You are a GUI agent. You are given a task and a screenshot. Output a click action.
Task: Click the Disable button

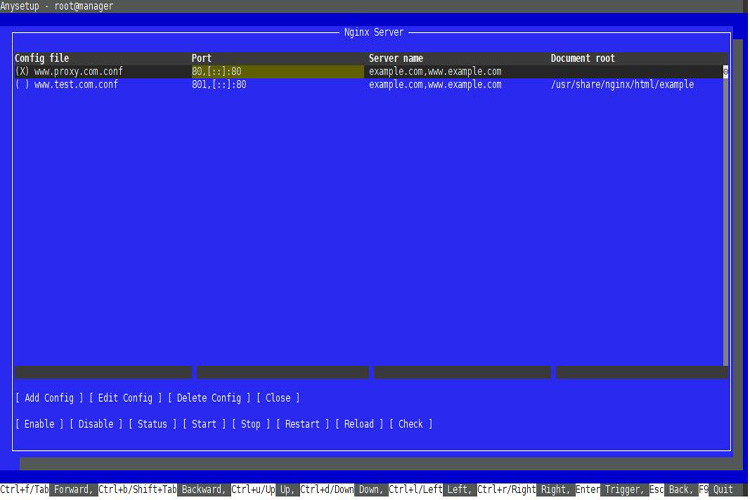pyautogui.click(x=96, y=424)
